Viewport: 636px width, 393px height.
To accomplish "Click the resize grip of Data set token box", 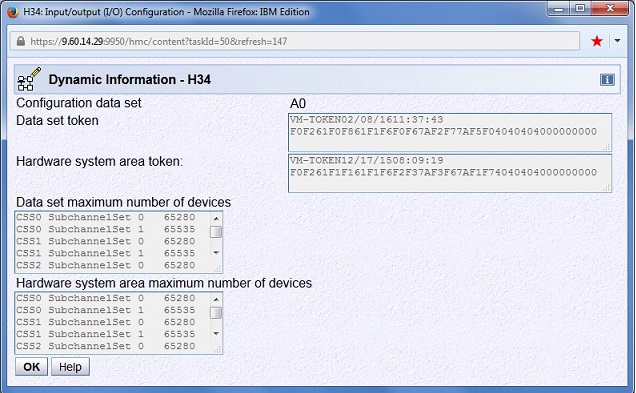I will pos(606,147).
